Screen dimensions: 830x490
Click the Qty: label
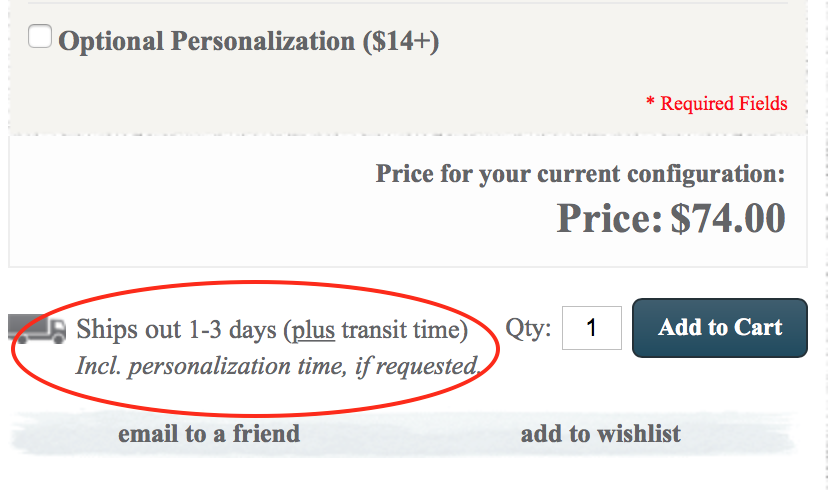click(x=528, y=328)
